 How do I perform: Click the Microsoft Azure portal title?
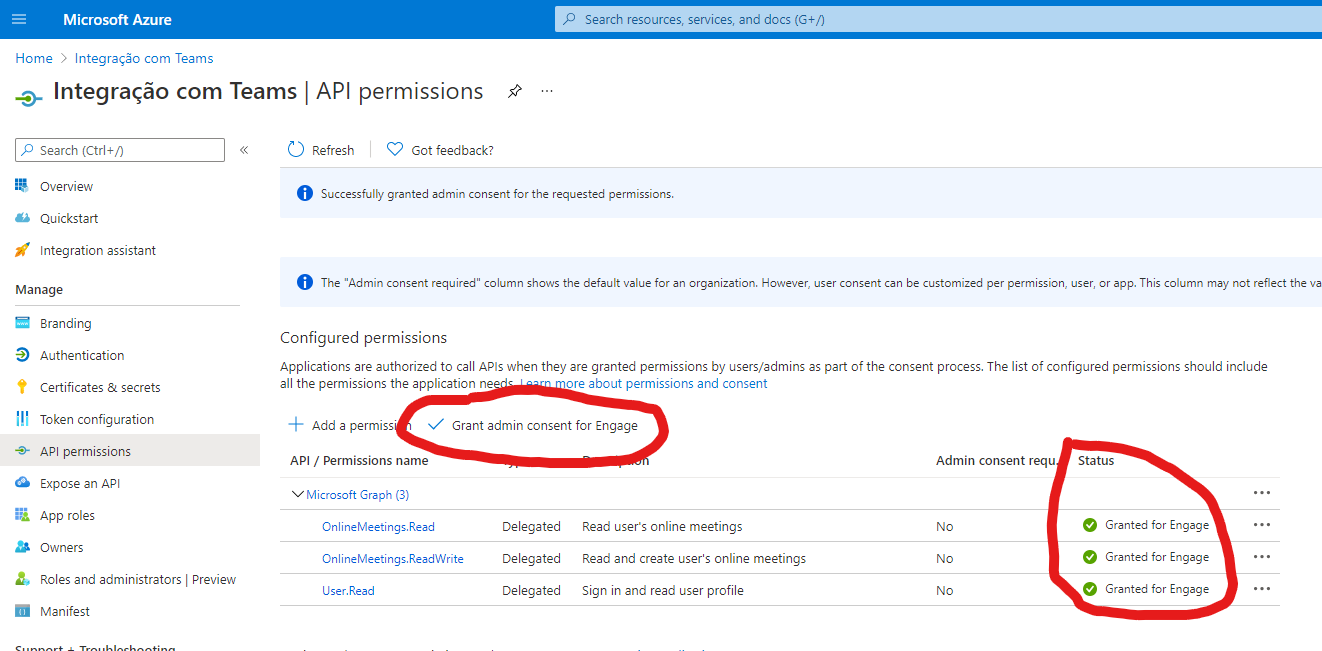click(117, 19)
